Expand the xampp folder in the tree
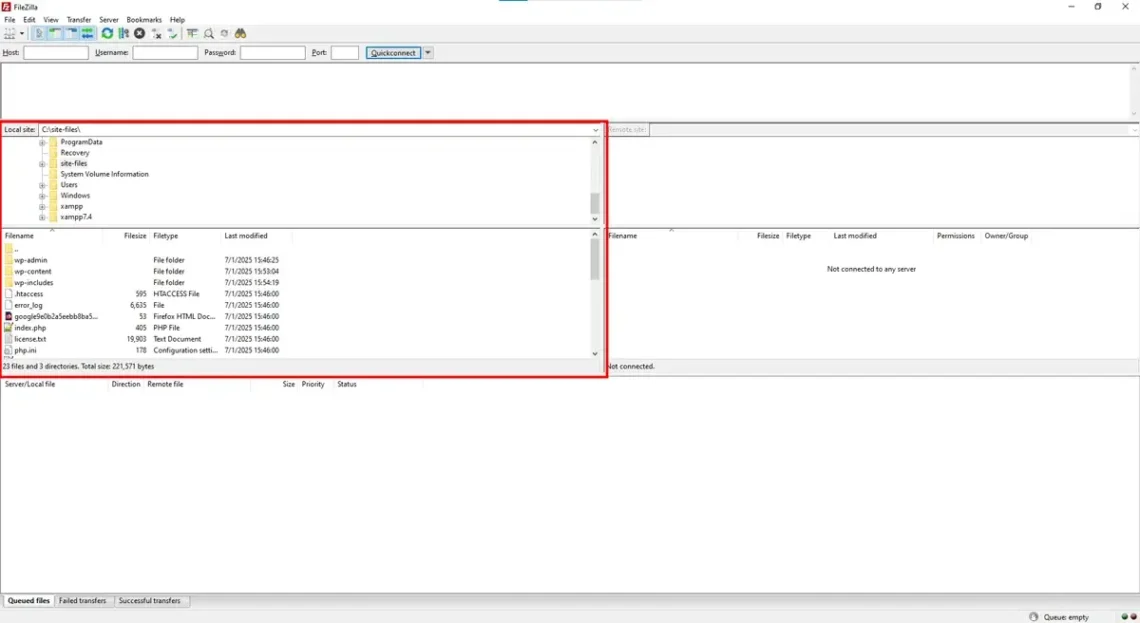This screenshot has height=623, width=1140. (40, 206)
